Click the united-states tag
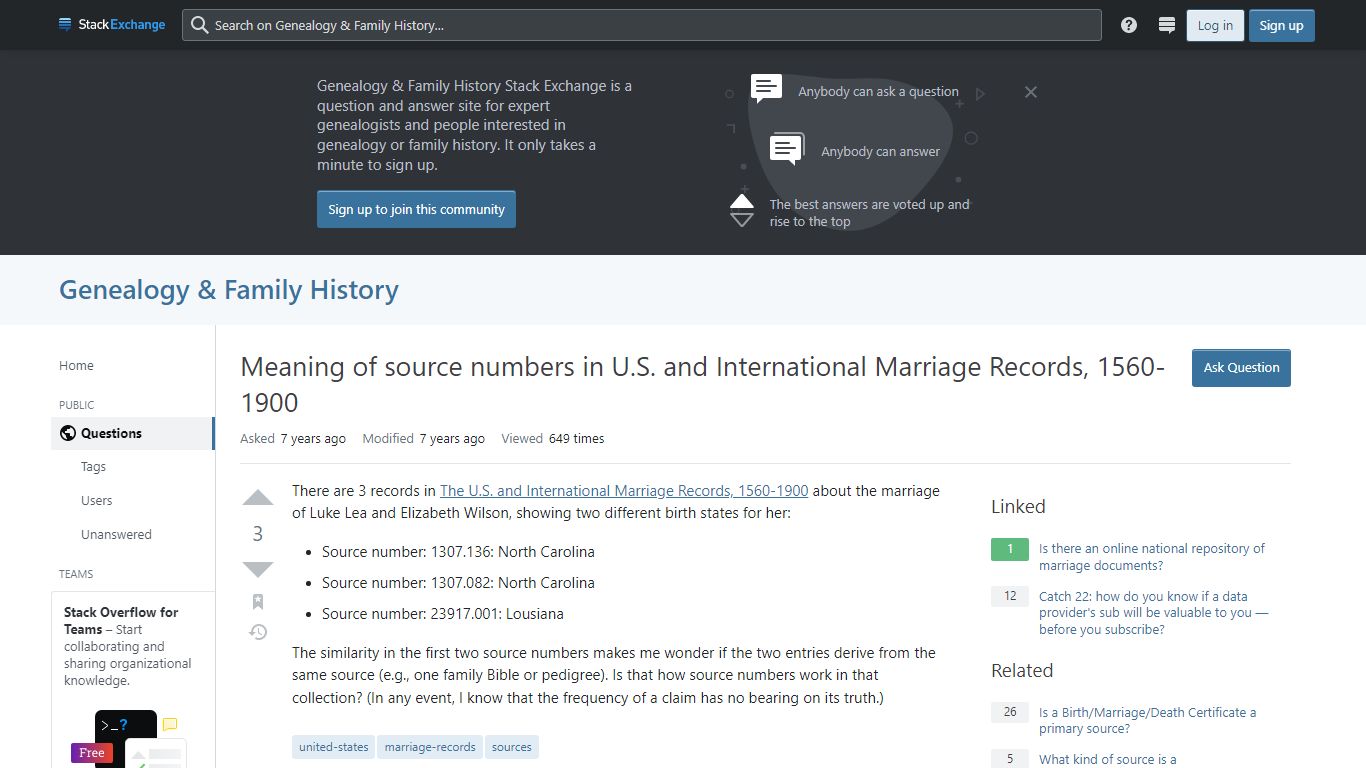1366x768 pixels. 334,747
